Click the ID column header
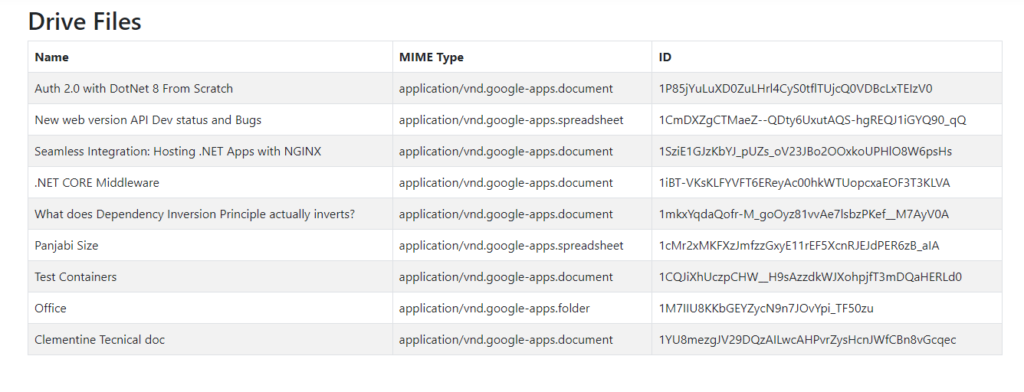 [665, 57]
